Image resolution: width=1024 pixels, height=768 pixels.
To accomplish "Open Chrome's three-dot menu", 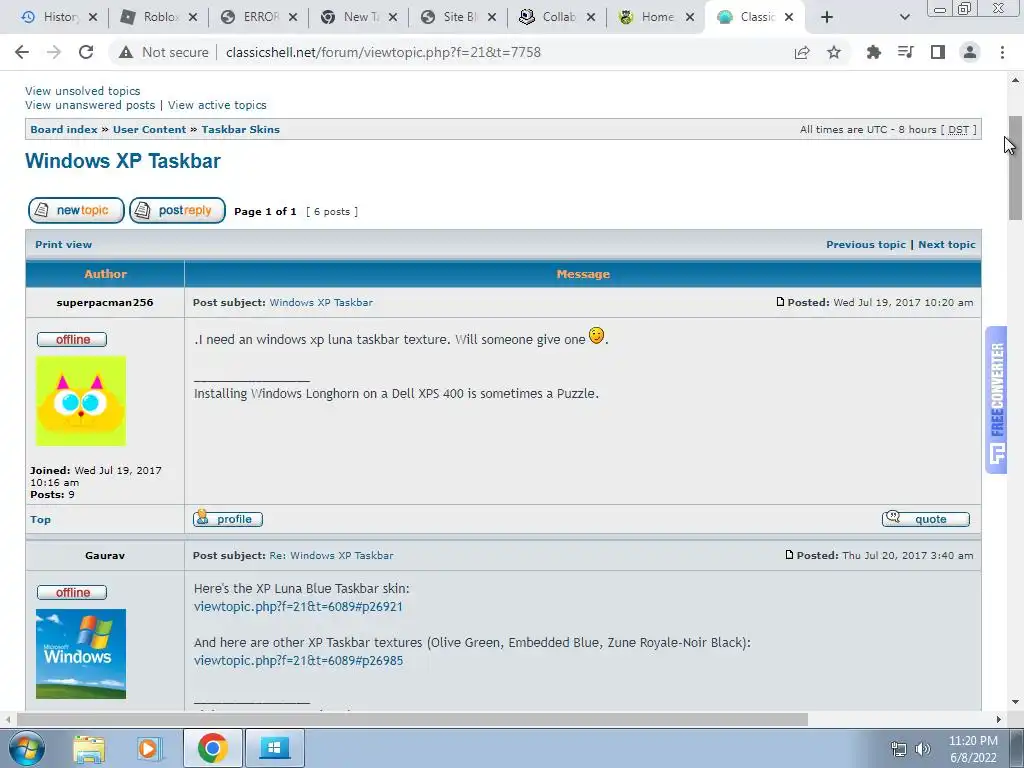I will click(1002, 52).
